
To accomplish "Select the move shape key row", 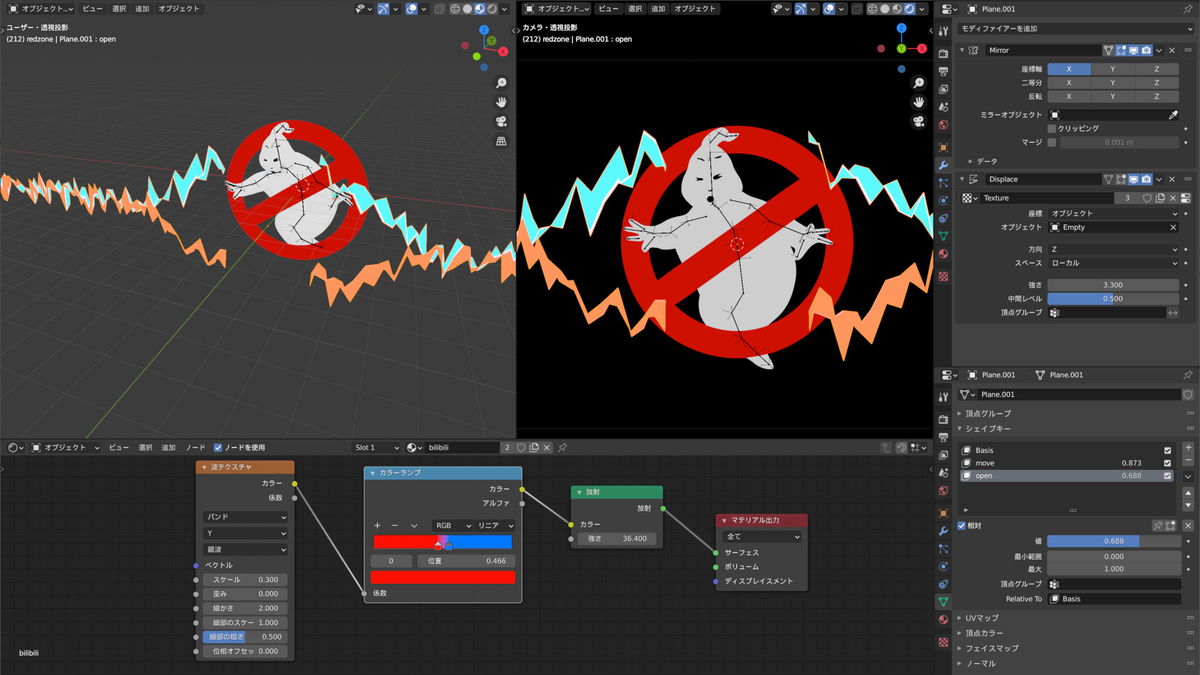I will coord(1066,463).
